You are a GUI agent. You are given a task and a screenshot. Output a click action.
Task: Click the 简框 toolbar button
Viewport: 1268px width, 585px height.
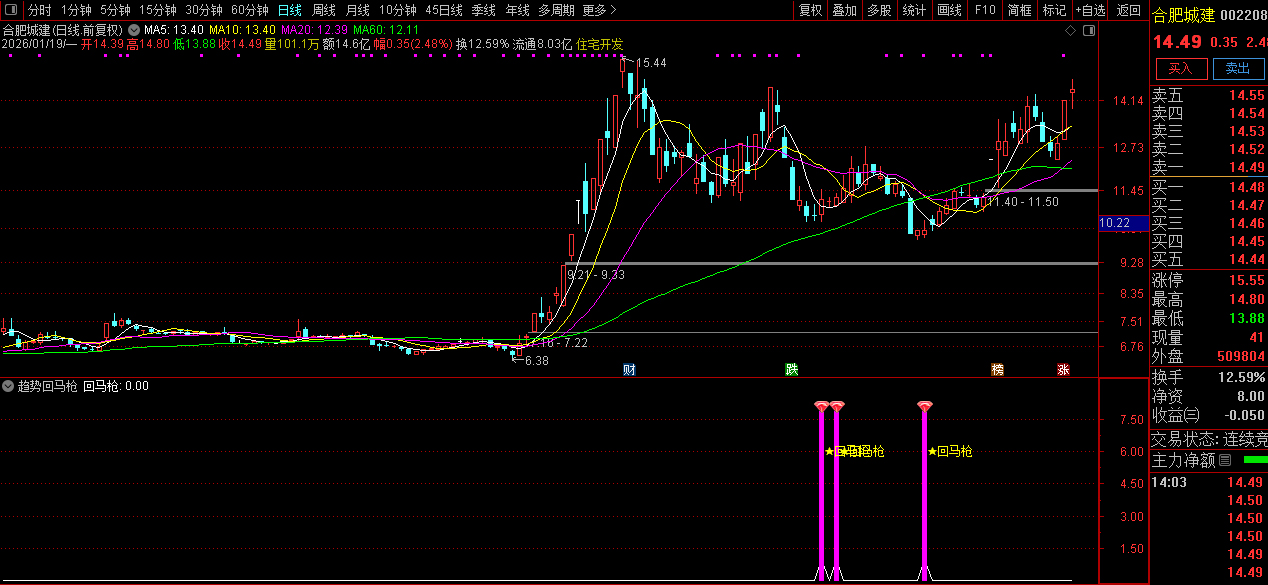[1020, 10]
